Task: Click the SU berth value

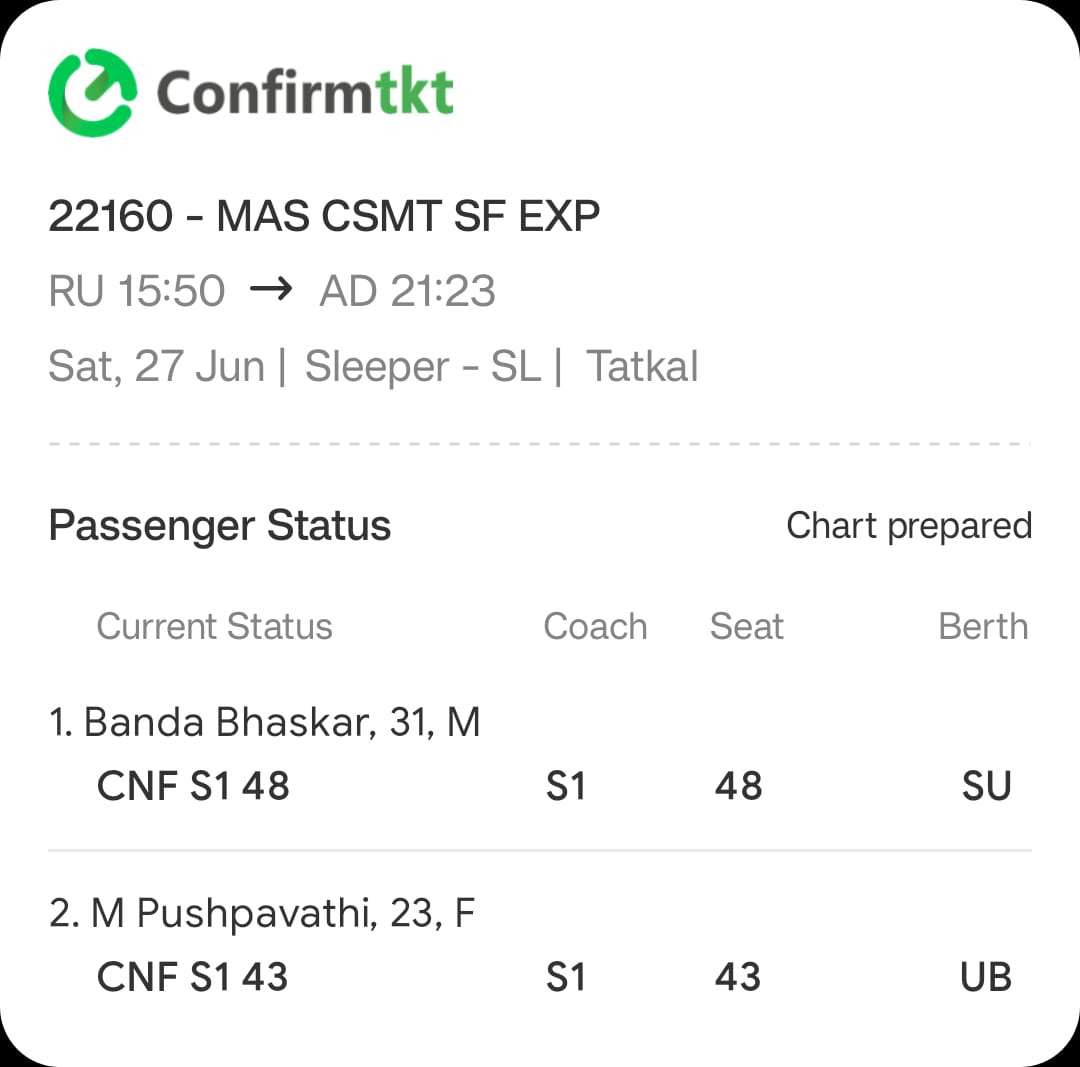Action: coord(986,786)
